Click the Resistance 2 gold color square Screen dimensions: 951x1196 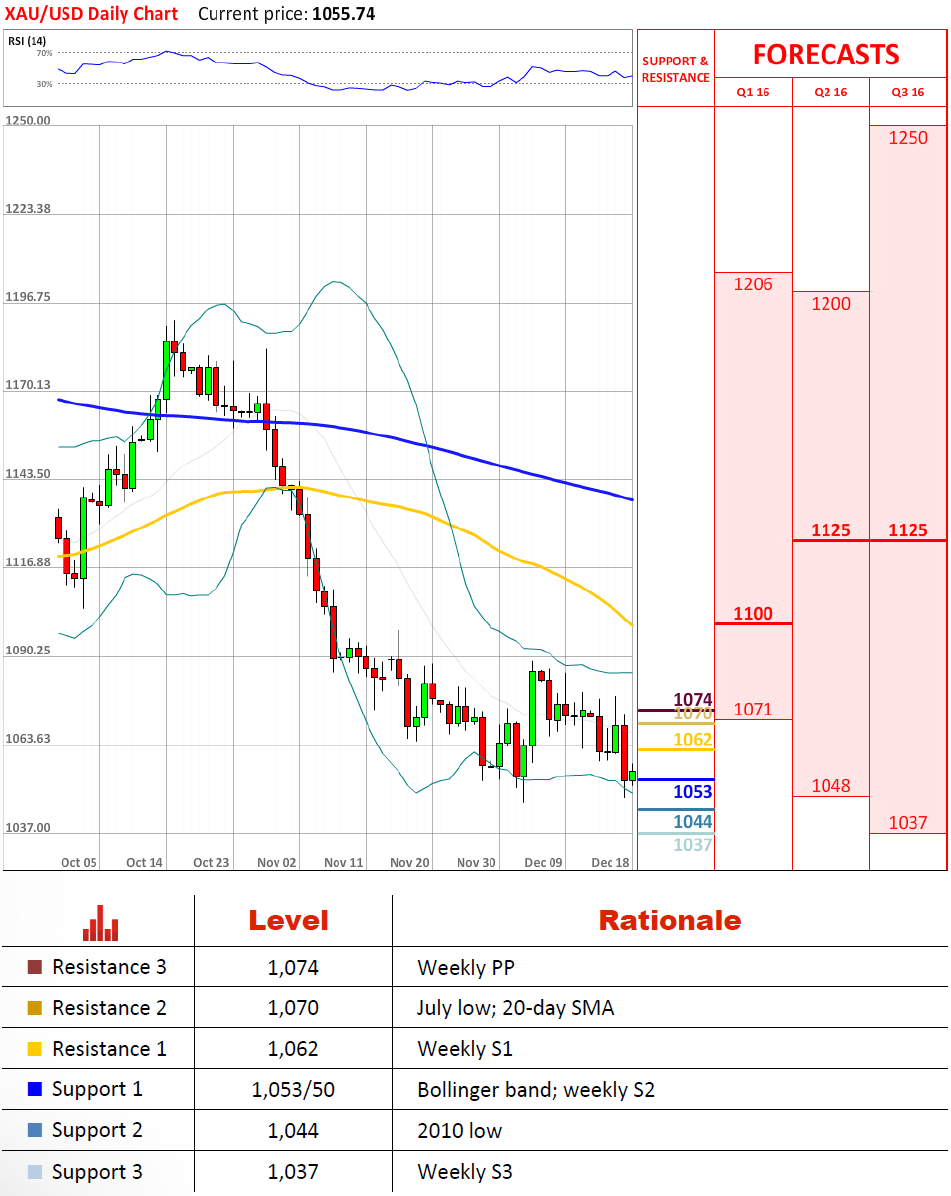tap(35, 1008)
